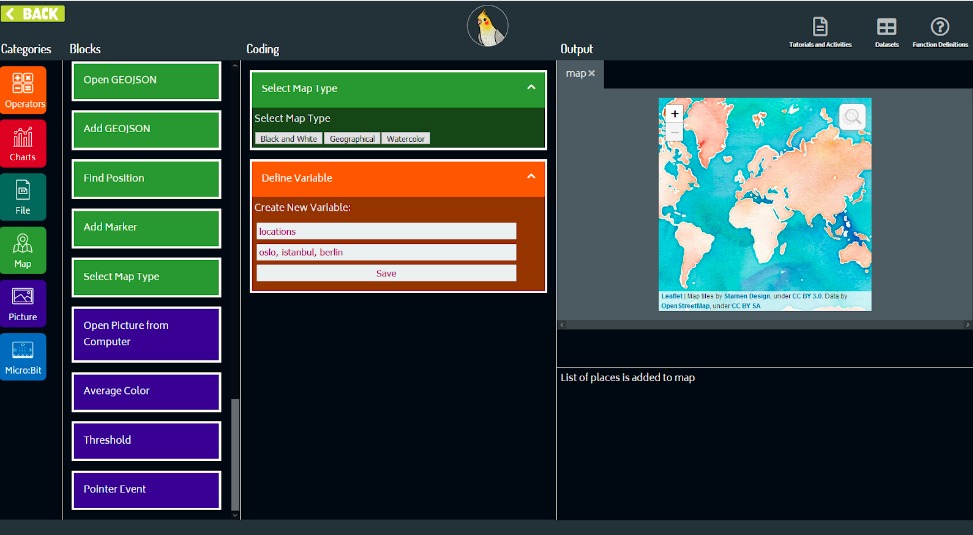Save the new variable
Screen dimensions: 973x535
(386, 273)
